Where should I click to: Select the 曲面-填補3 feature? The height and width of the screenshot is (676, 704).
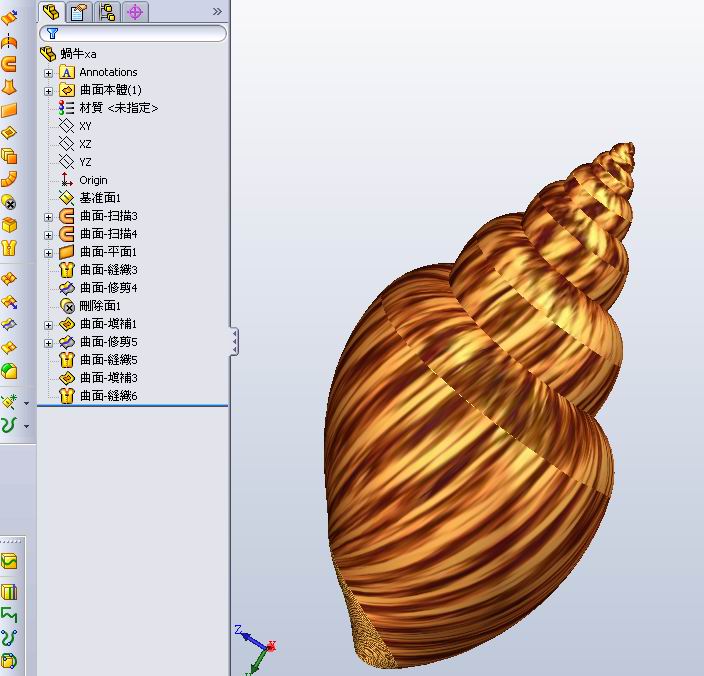pos(98,378)
